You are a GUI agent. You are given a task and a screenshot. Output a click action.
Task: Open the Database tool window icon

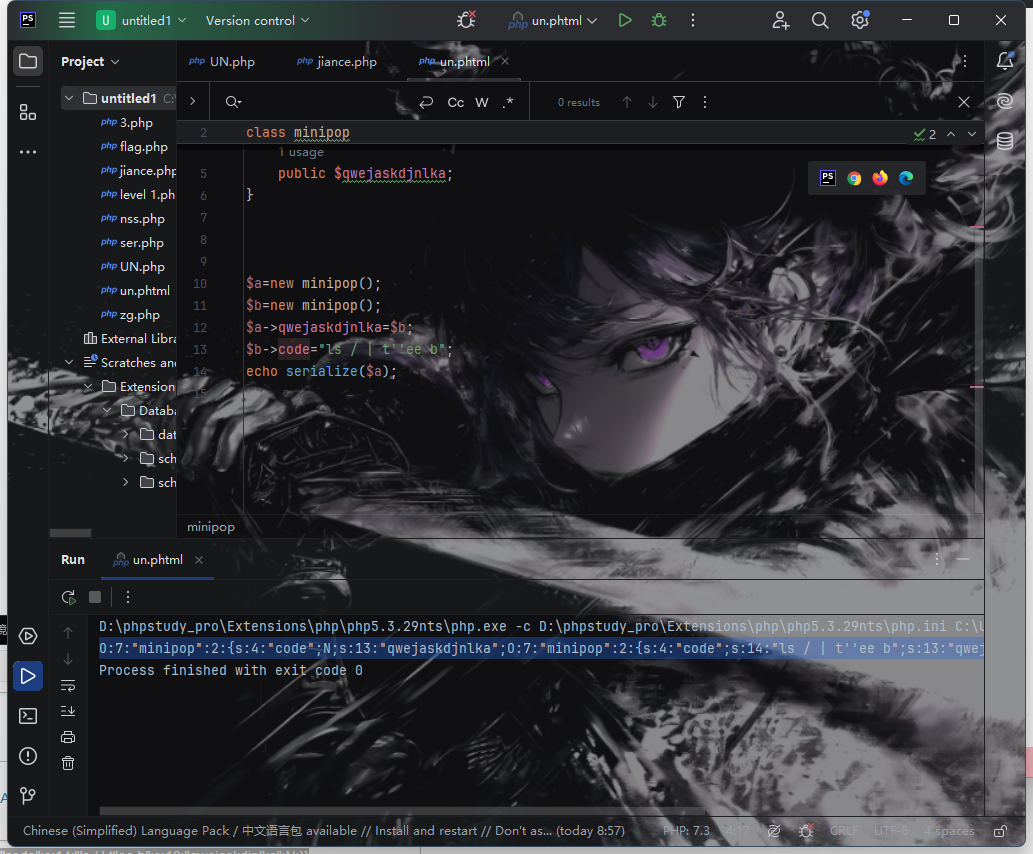tap(1005, 141)
